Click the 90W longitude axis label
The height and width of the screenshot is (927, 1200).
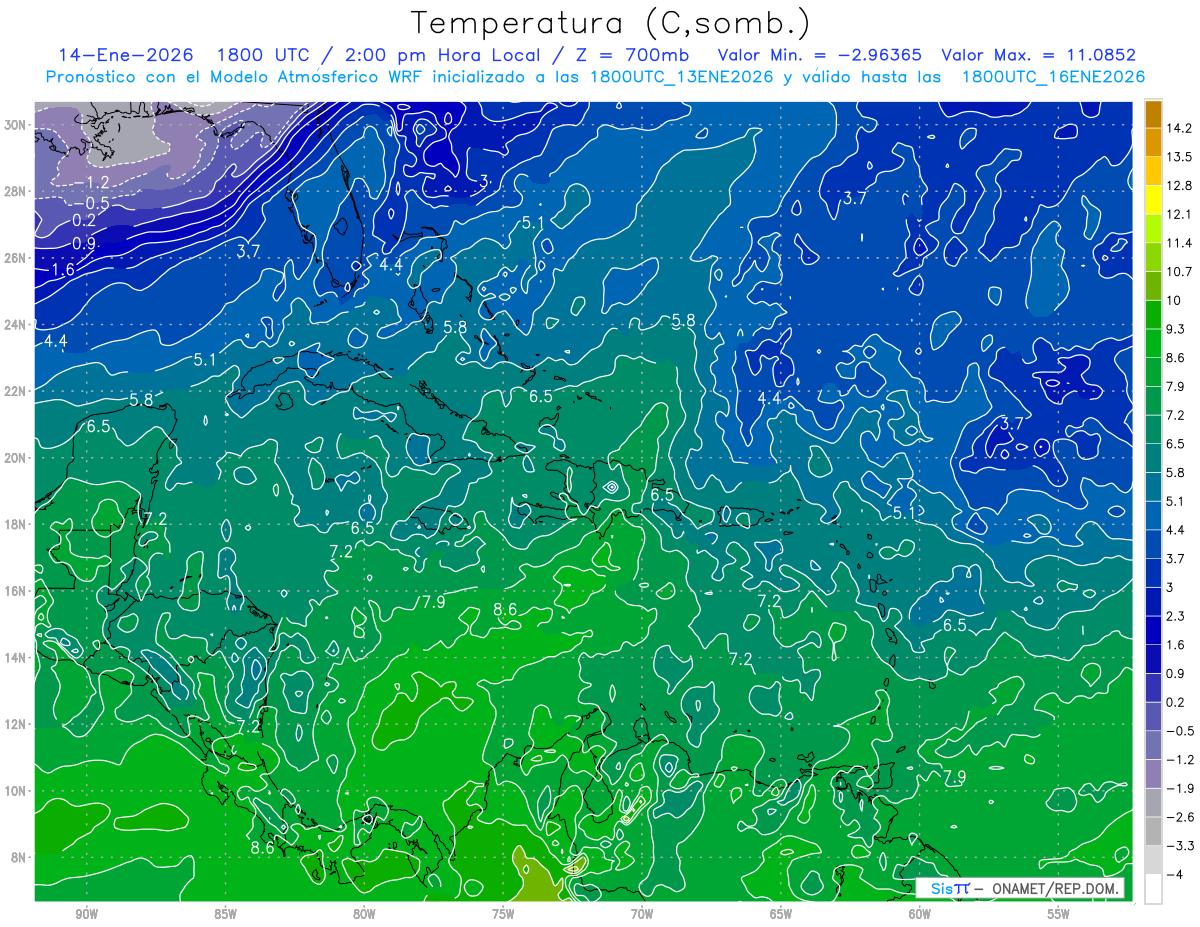(x=87, y=914)
